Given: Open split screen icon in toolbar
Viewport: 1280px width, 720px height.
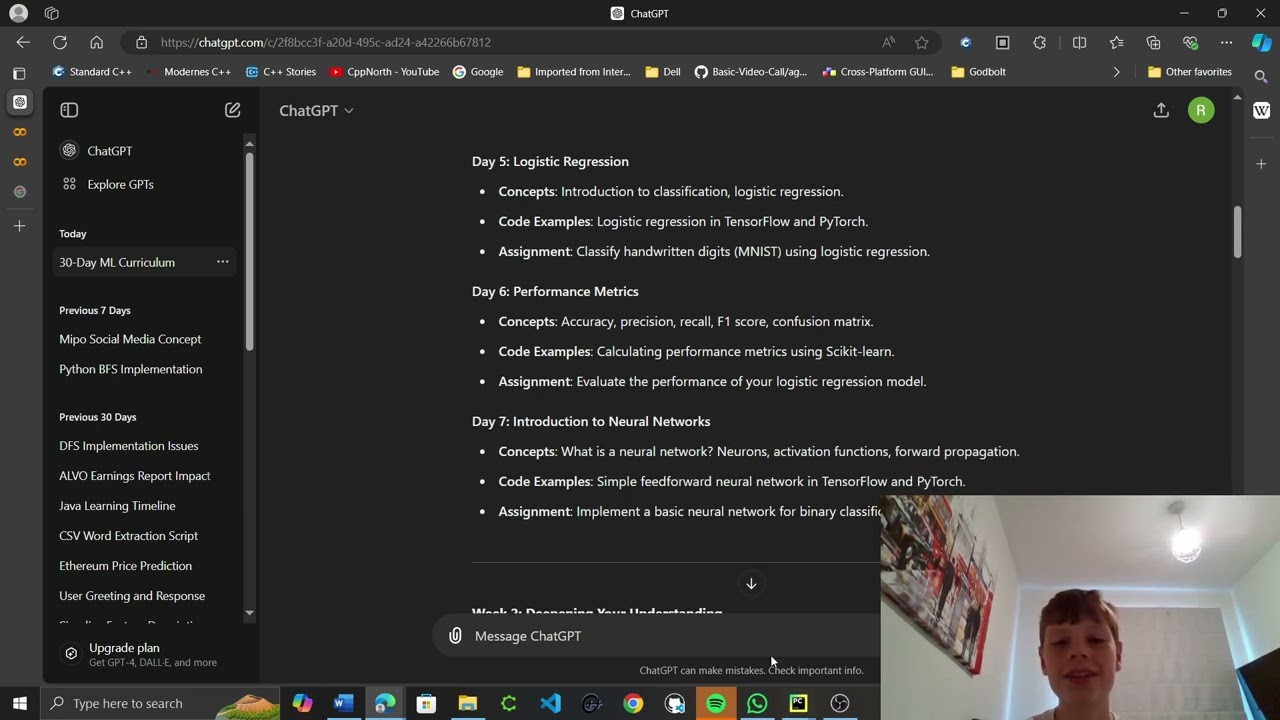Looking at the screenshot, I should click(1079, 42).
